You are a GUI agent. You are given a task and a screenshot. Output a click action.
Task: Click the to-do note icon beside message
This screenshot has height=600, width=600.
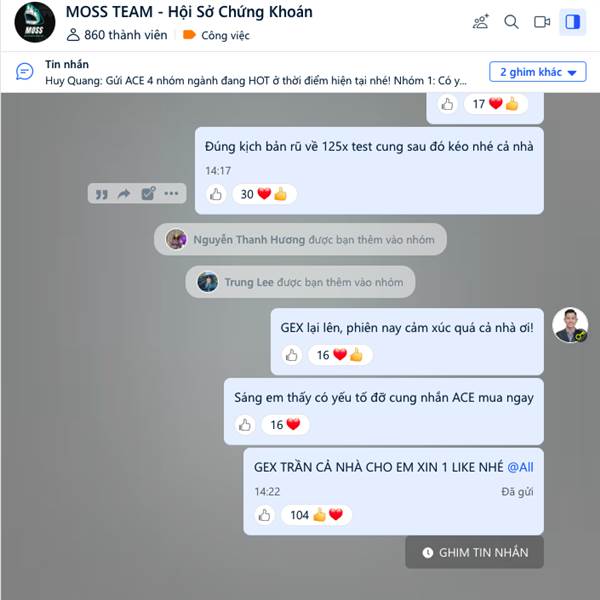(x=148, y=194)
